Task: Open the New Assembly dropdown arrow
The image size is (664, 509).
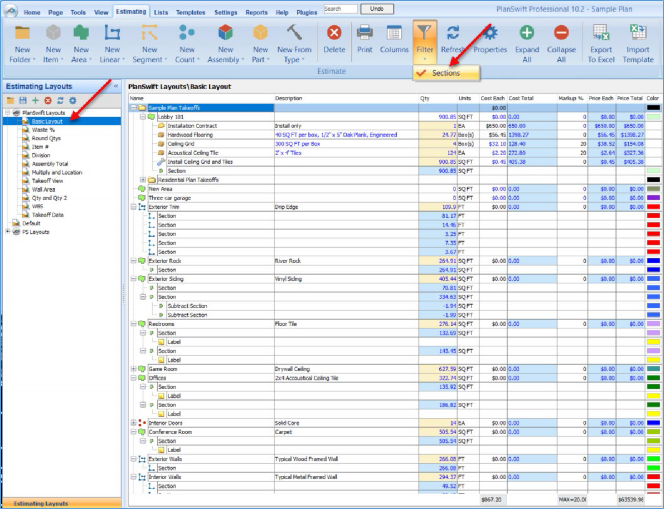Action: 243,60
